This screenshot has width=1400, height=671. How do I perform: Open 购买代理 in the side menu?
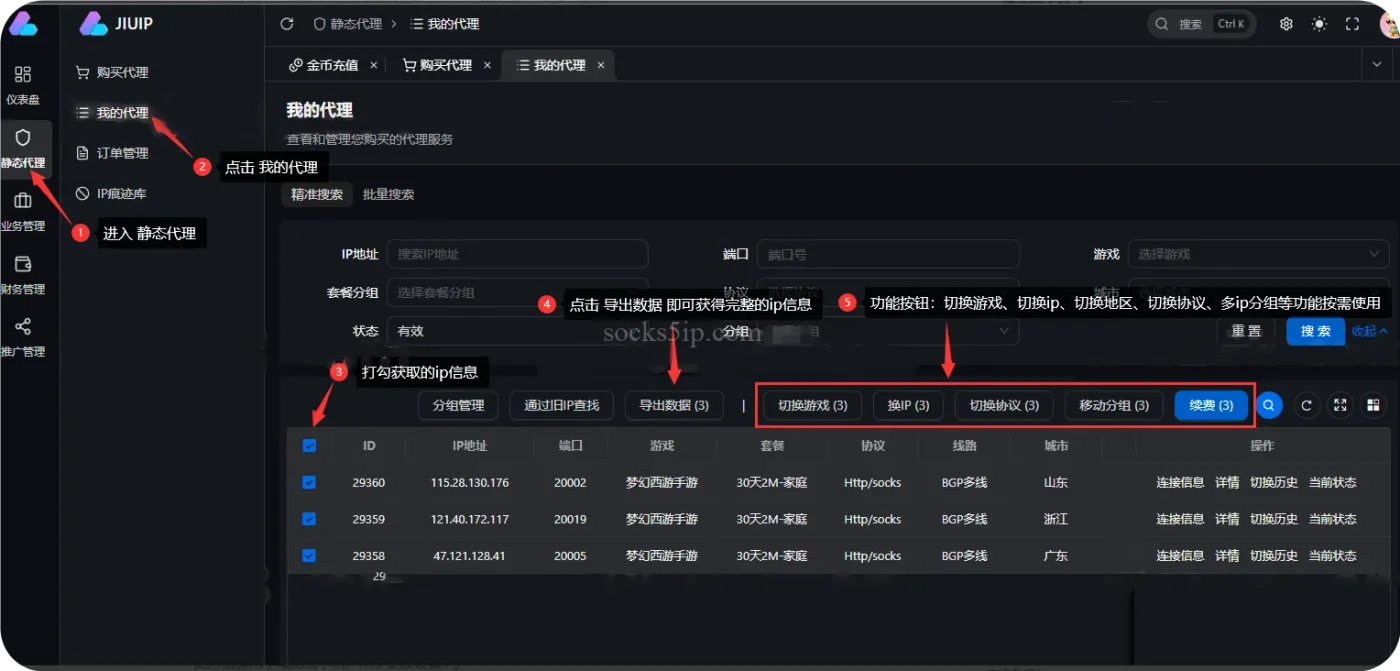point(112,72)
